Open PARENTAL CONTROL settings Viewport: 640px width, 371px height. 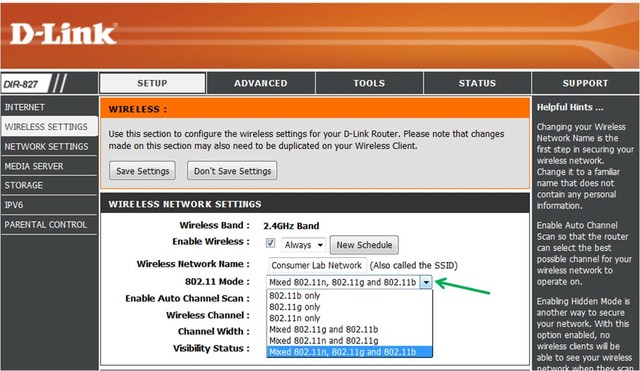point(49,224)
